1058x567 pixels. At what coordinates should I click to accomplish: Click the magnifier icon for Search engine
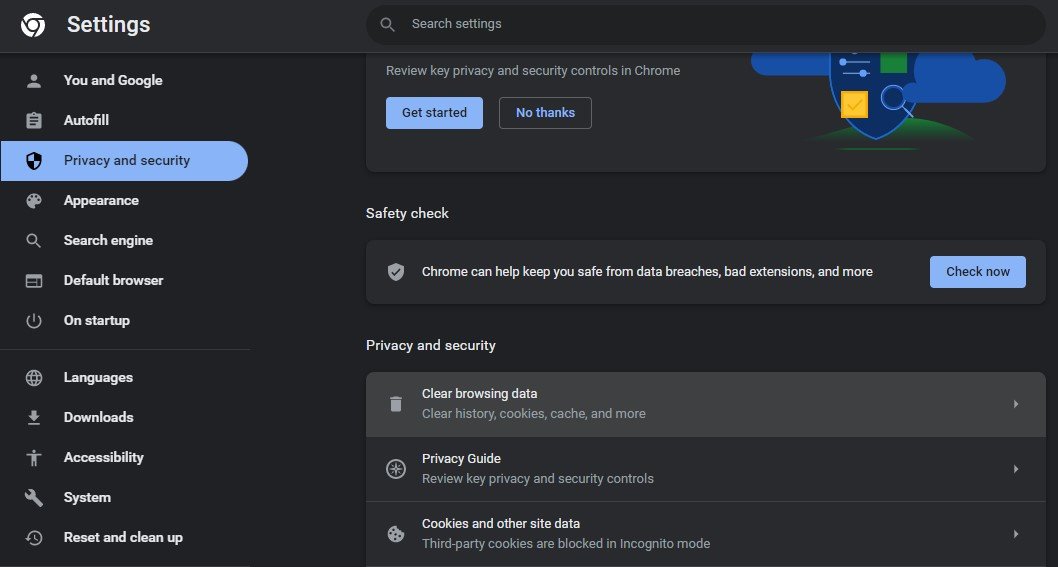point(34,240)
